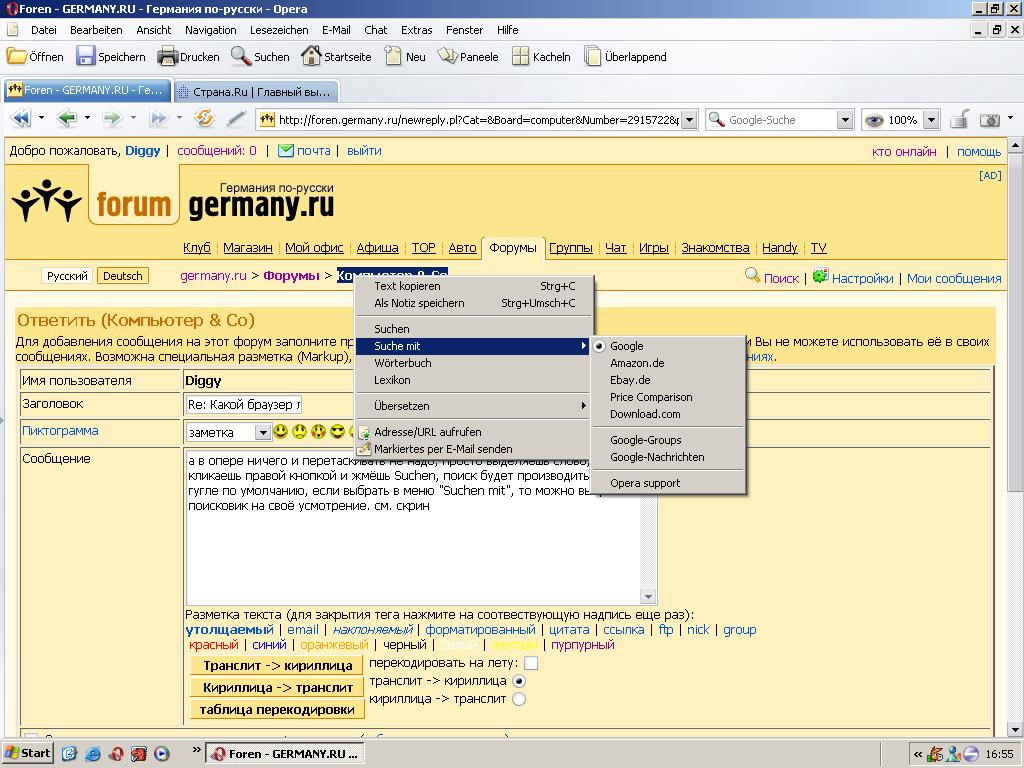Click the Заголовок subject input field
1024x768 pixels.
point(244,405)
